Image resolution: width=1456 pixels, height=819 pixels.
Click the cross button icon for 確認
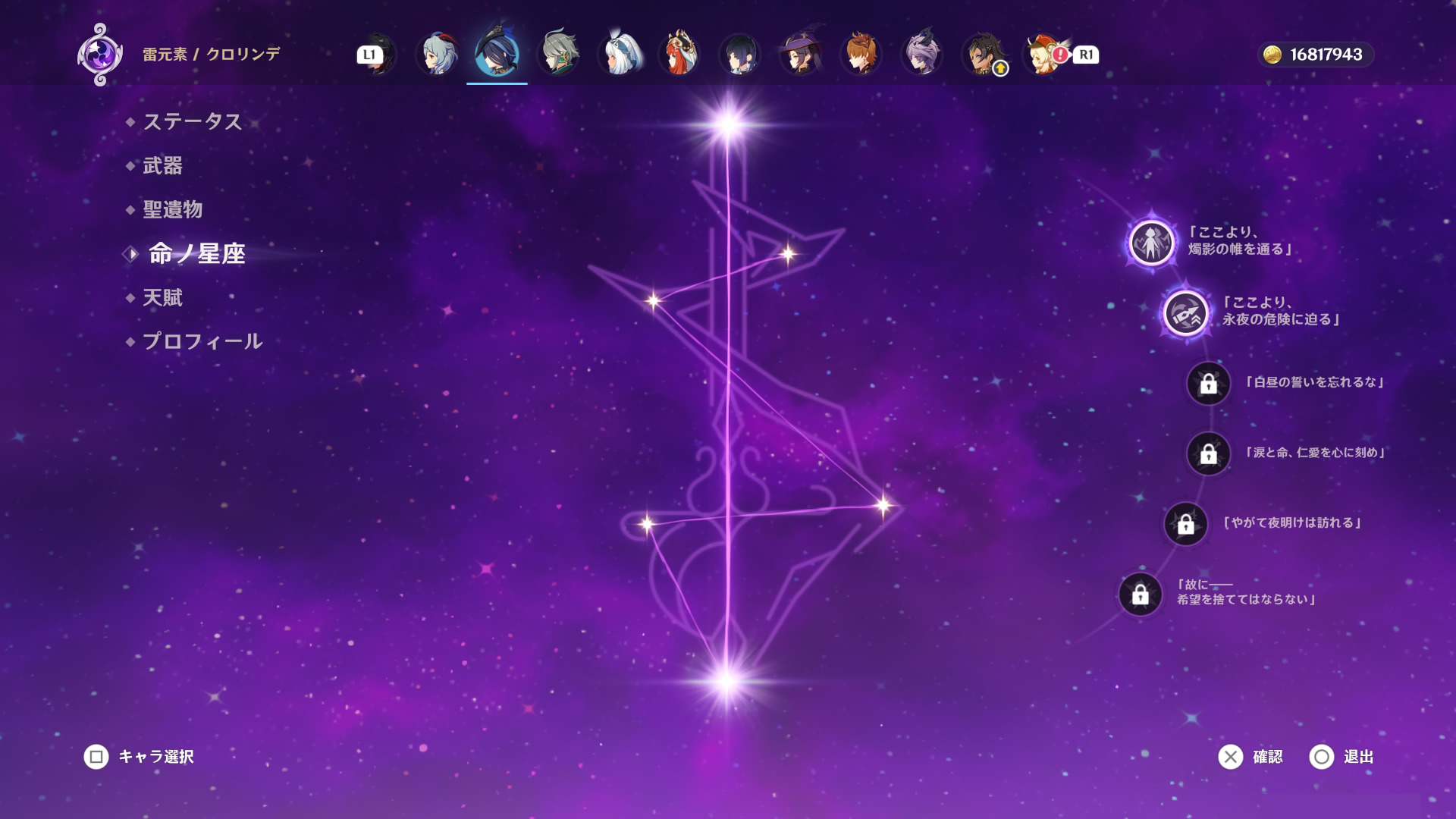[1231, 757]
